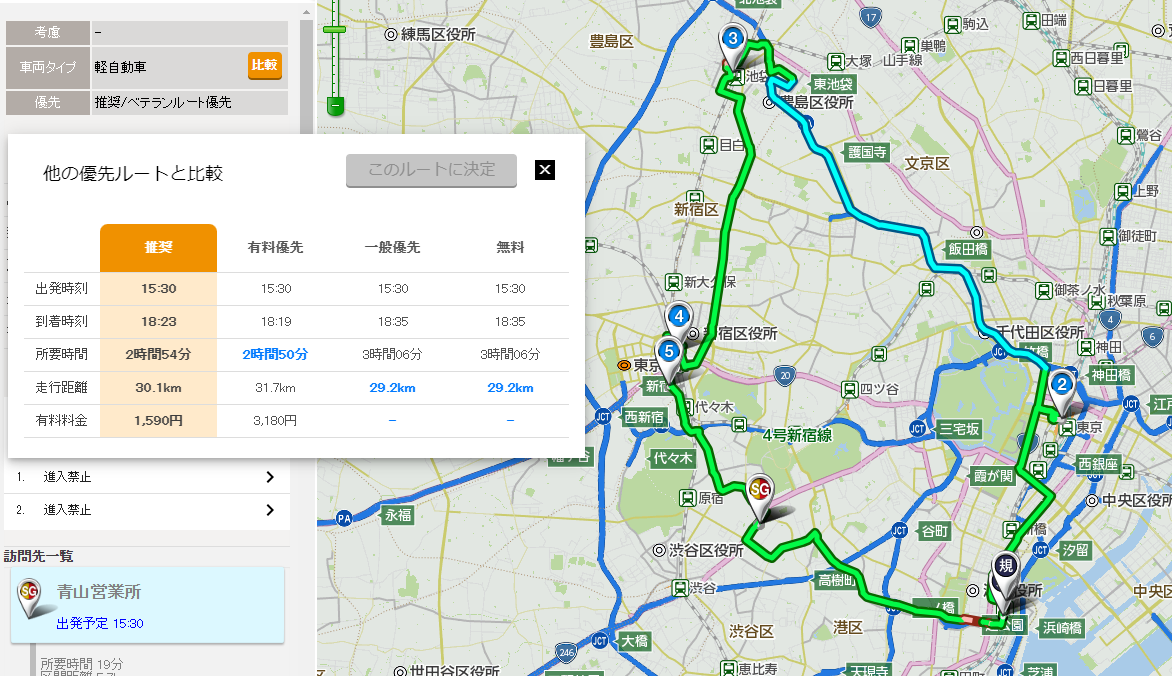Click the 目白 station icon
This screenshot has width=1172, height=676.
click(x=709, y=145)
